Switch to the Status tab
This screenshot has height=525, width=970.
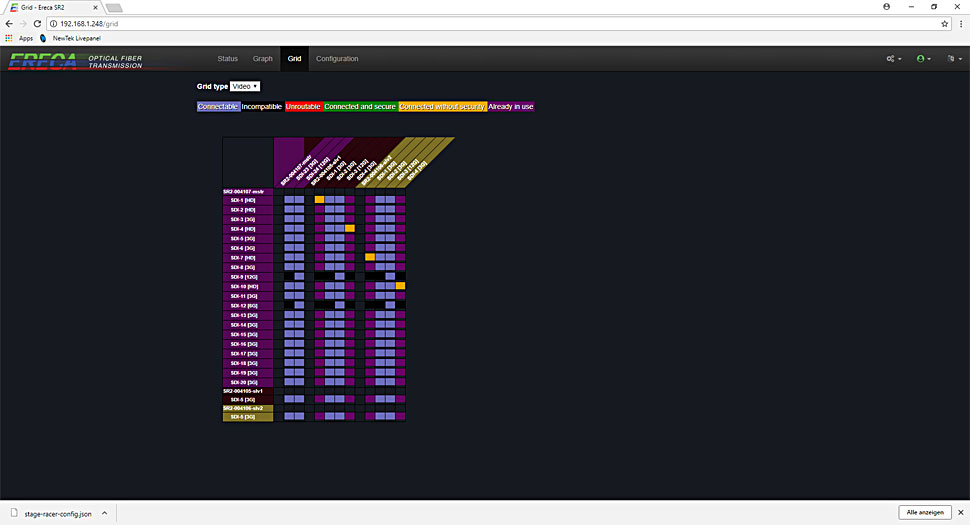point(228,59)
